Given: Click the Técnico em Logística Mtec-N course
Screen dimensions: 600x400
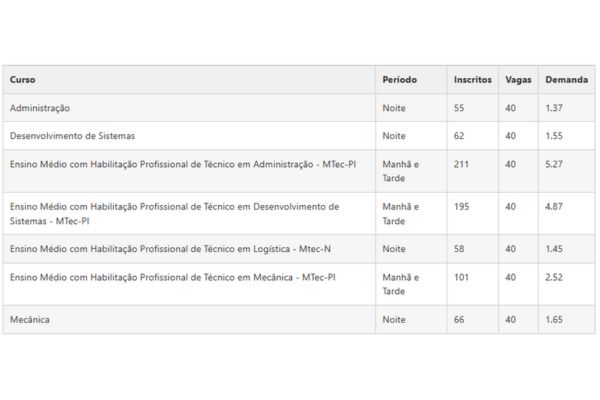Looking at the screenshot, I should click(x=170, y=249).
